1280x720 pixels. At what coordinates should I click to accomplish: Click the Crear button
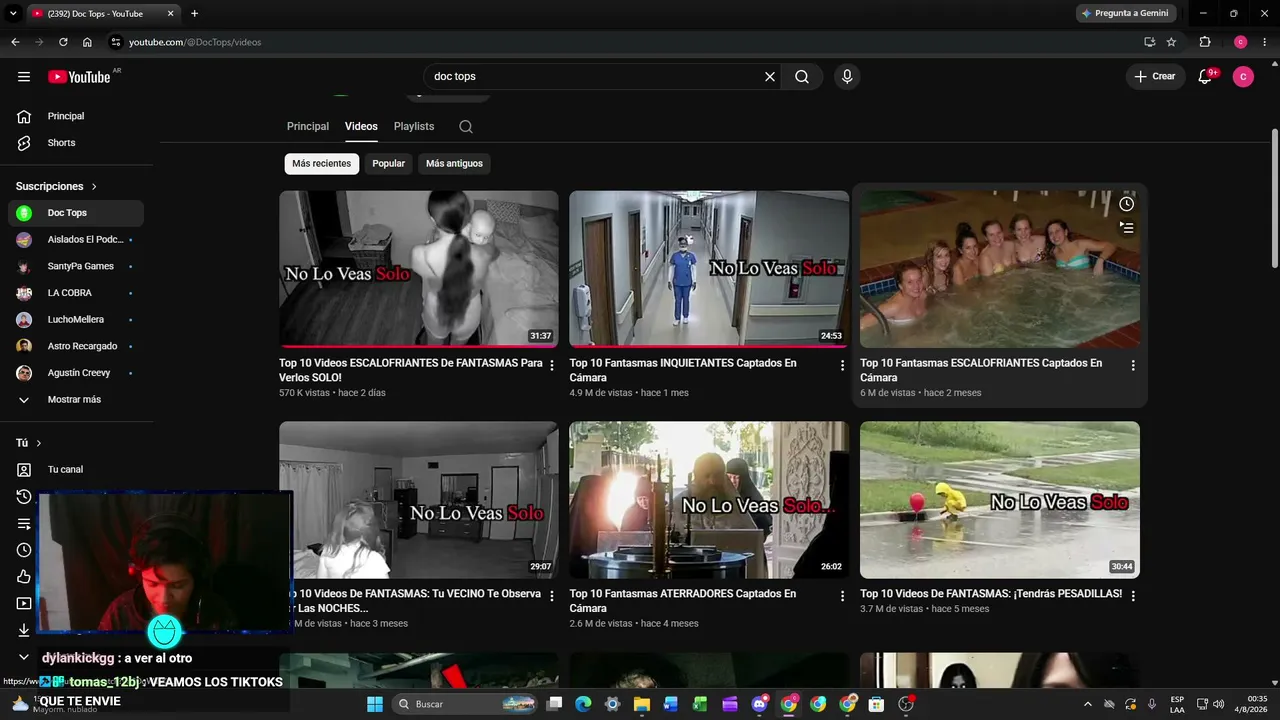[x=1155, y=77]
